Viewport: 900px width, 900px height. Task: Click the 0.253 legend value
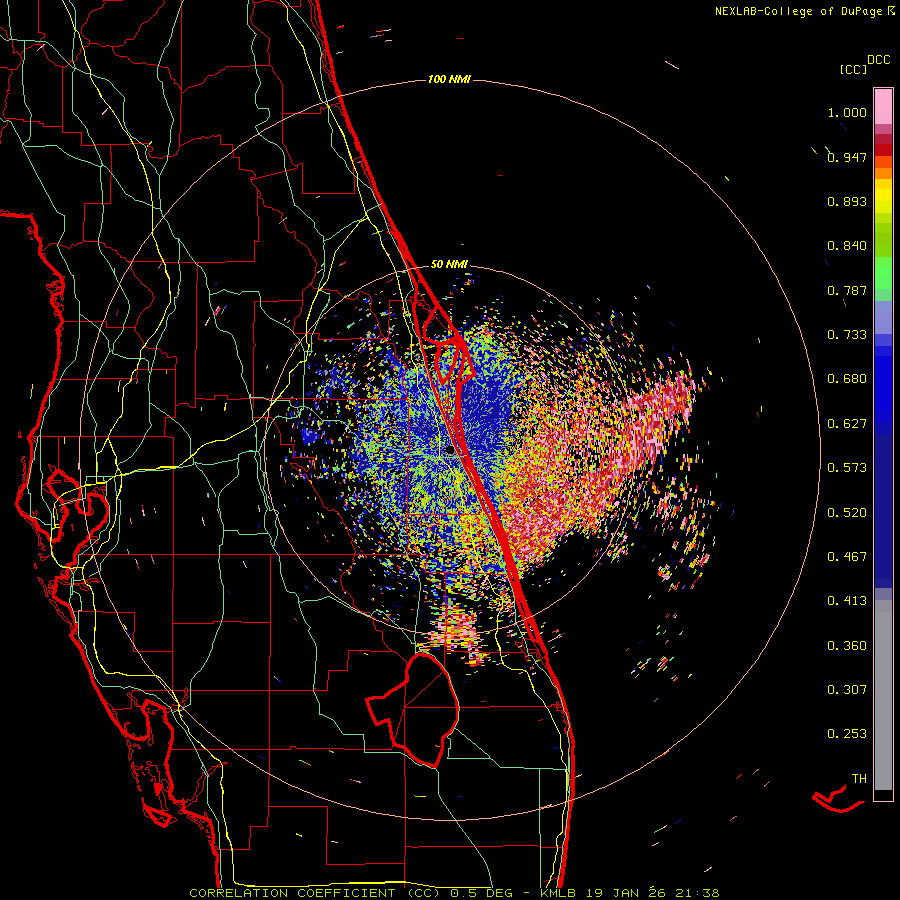click(x=847, y=734)
